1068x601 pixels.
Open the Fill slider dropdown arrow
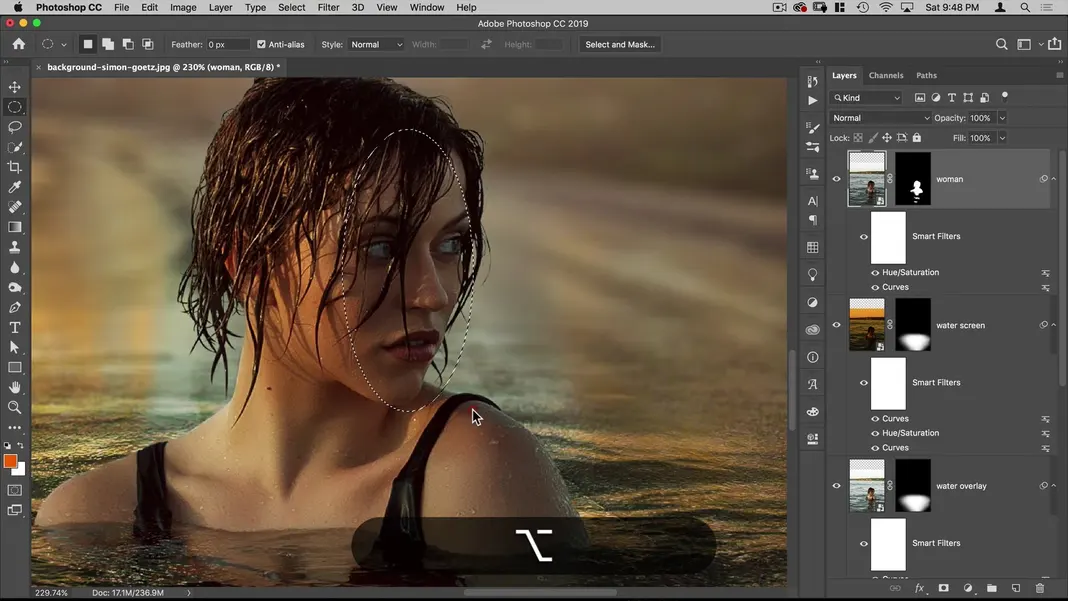pyautogui.click(x=1002, y=138)
